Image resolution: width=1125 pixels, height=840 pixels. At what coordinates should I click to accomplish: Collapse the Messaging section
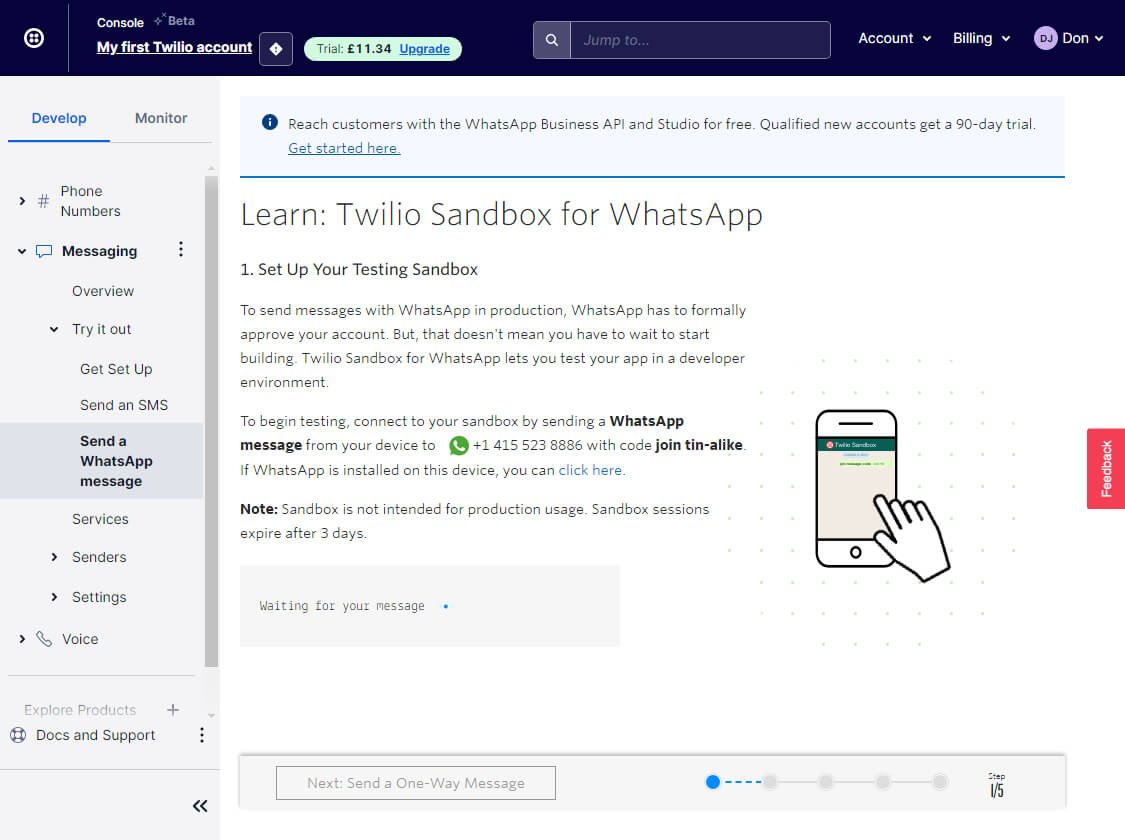(22, 251)
